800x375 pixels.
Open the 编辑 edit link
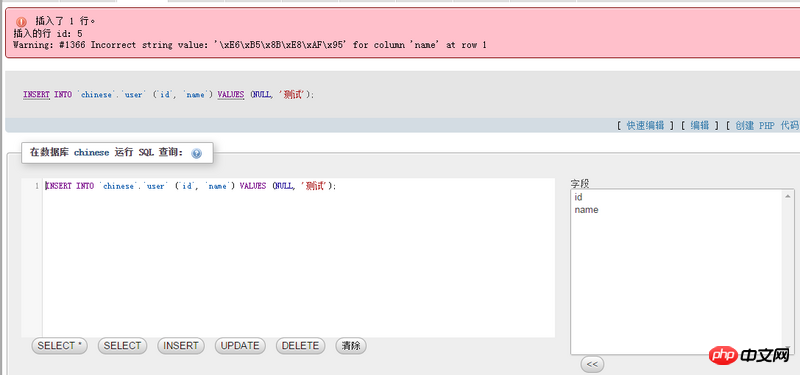pyautogui.click(x=700, y=126)
